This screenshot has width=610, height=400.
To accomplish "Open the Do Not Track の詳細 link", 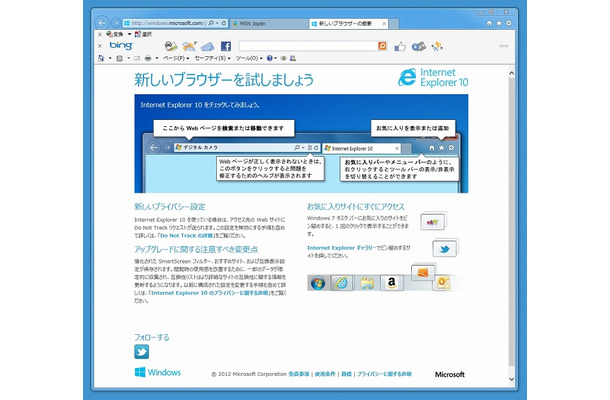I will tap(187, 236).
